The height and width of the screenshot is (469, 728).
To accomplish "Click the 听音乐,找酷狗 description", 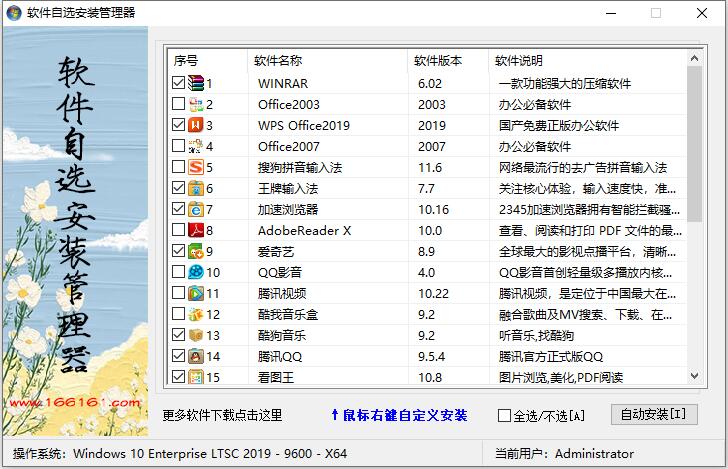I will 536,336.
